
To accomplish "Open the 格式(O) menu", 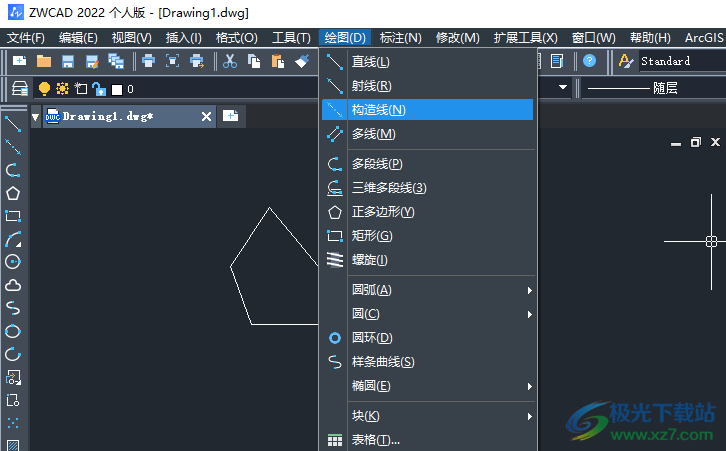I will 237,38.
